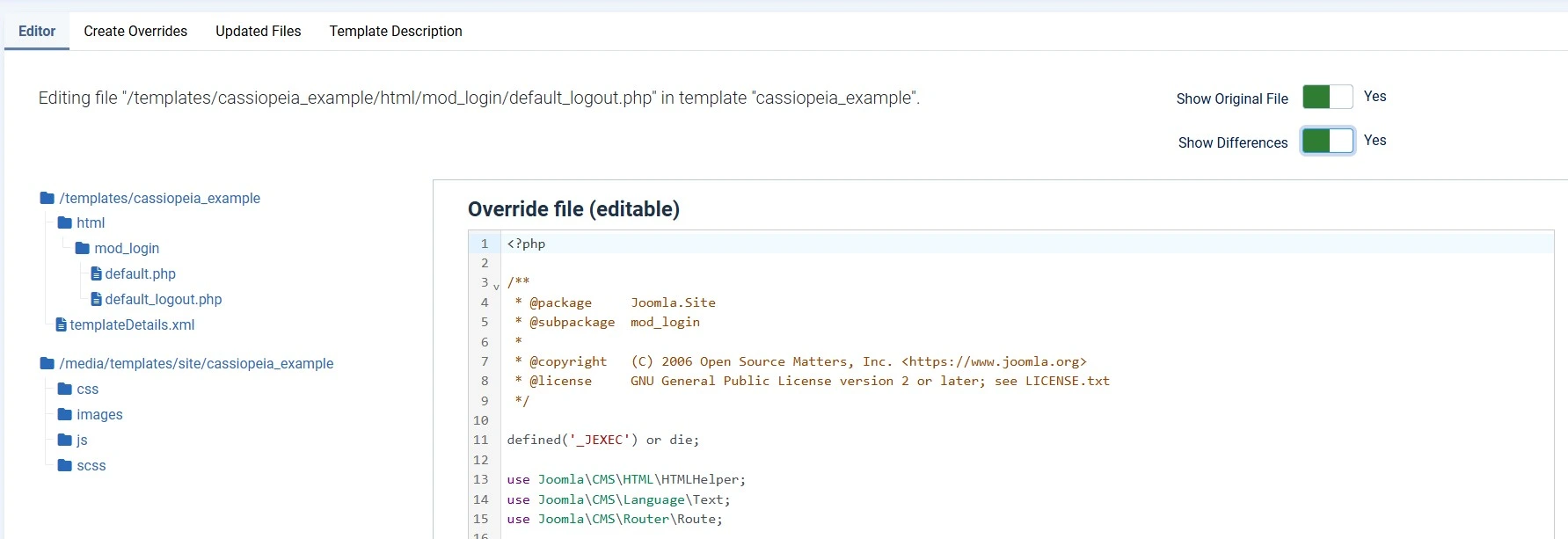
Task: Open the default_logout.php file
Action: tap(164, 299)
